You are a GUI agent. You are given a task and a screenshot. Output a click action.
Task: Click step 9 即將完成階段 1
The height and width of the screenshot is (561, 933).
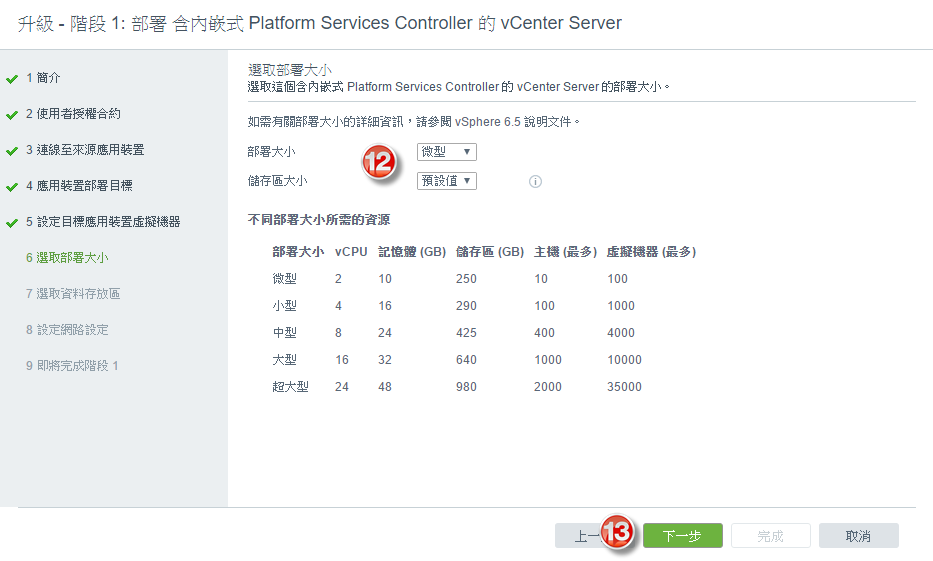[72, 366]
